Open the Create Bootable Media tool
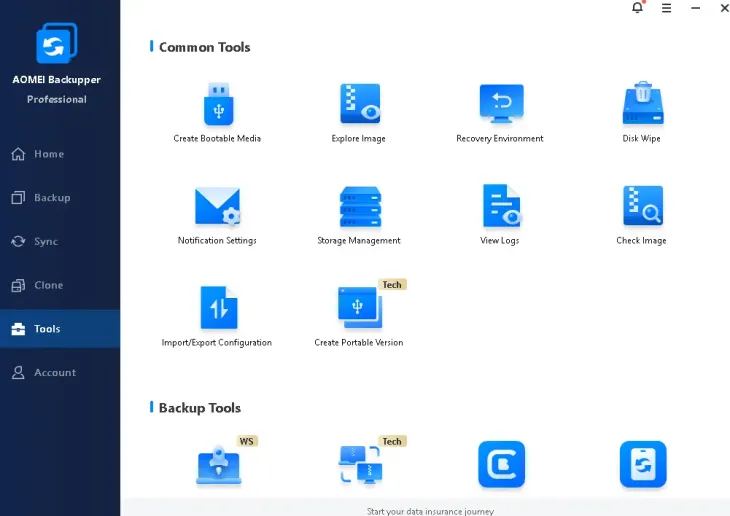730x516 pixels. click(x=217, y=105)
